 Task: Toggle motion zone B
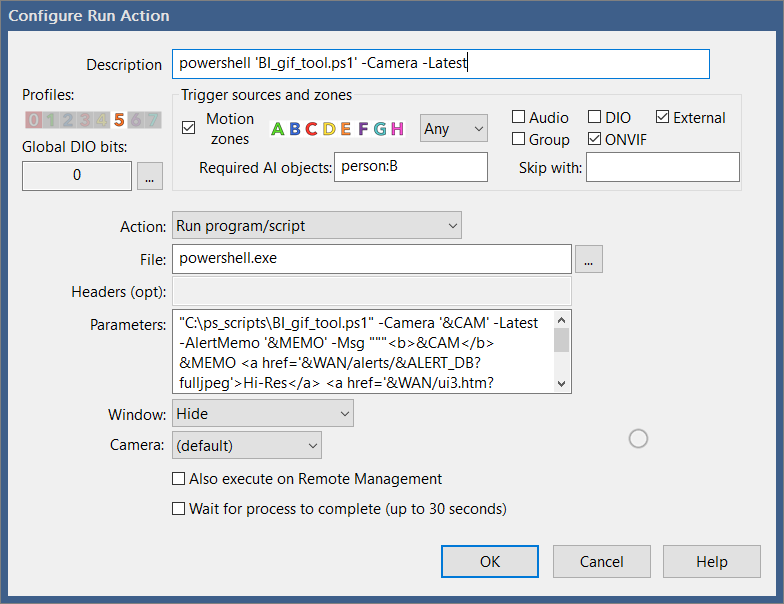click(295, 129)
